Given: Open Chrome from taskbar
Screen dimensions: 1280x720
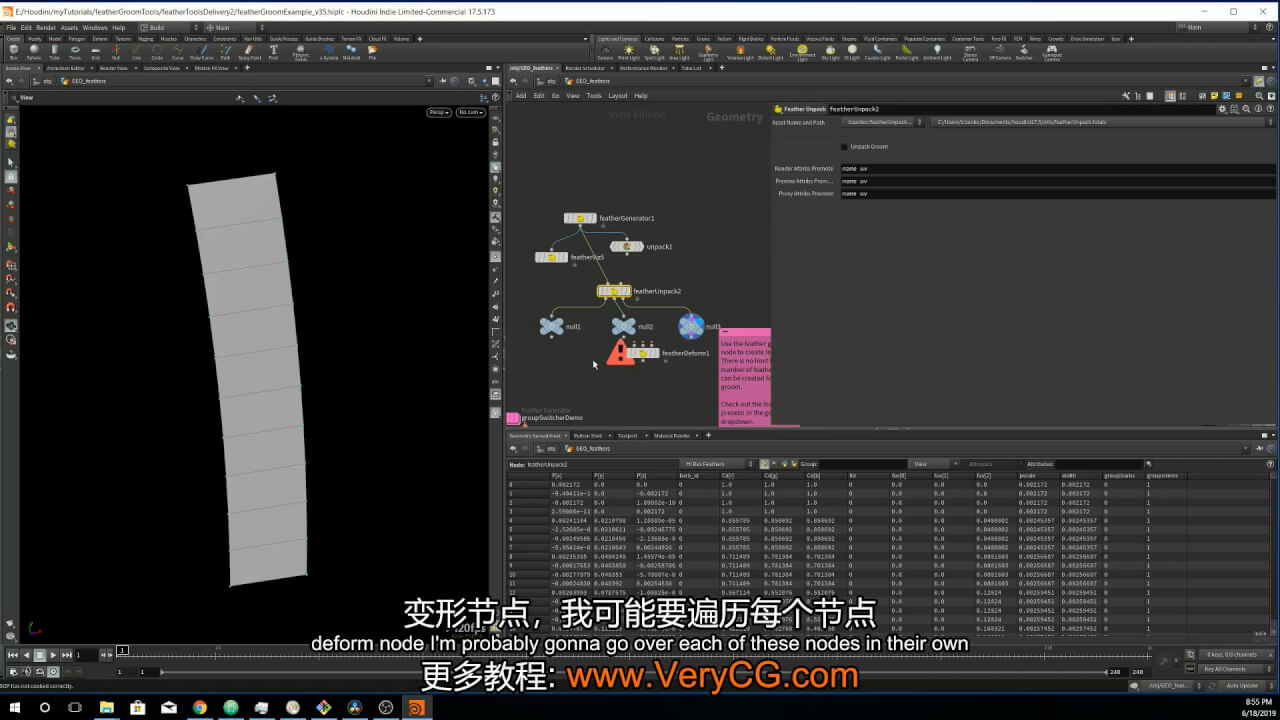Looking at the screenshot, I should 200,707.
